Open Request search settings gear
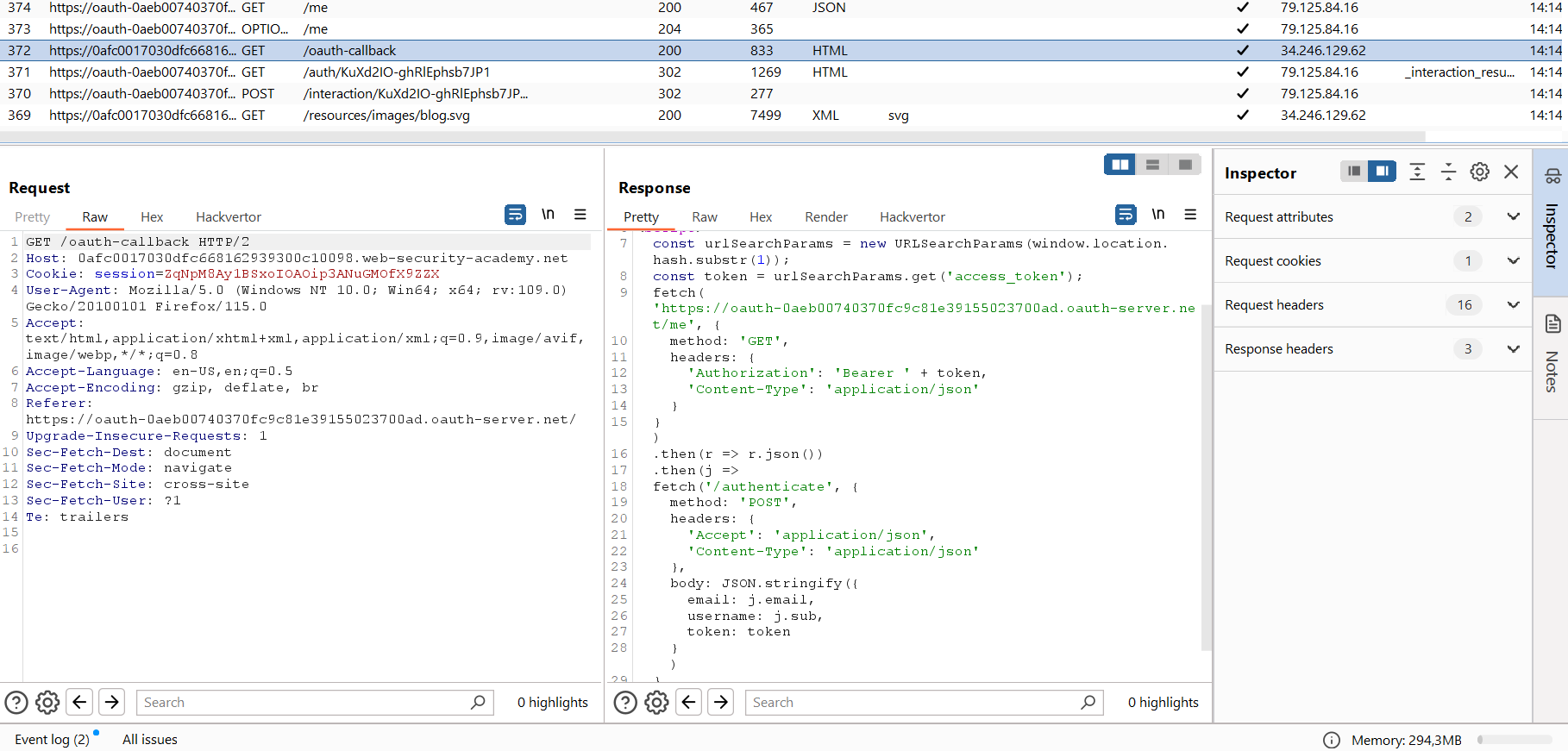The width and height of the screenshot is (1568, 751). [x=47, y=703]
